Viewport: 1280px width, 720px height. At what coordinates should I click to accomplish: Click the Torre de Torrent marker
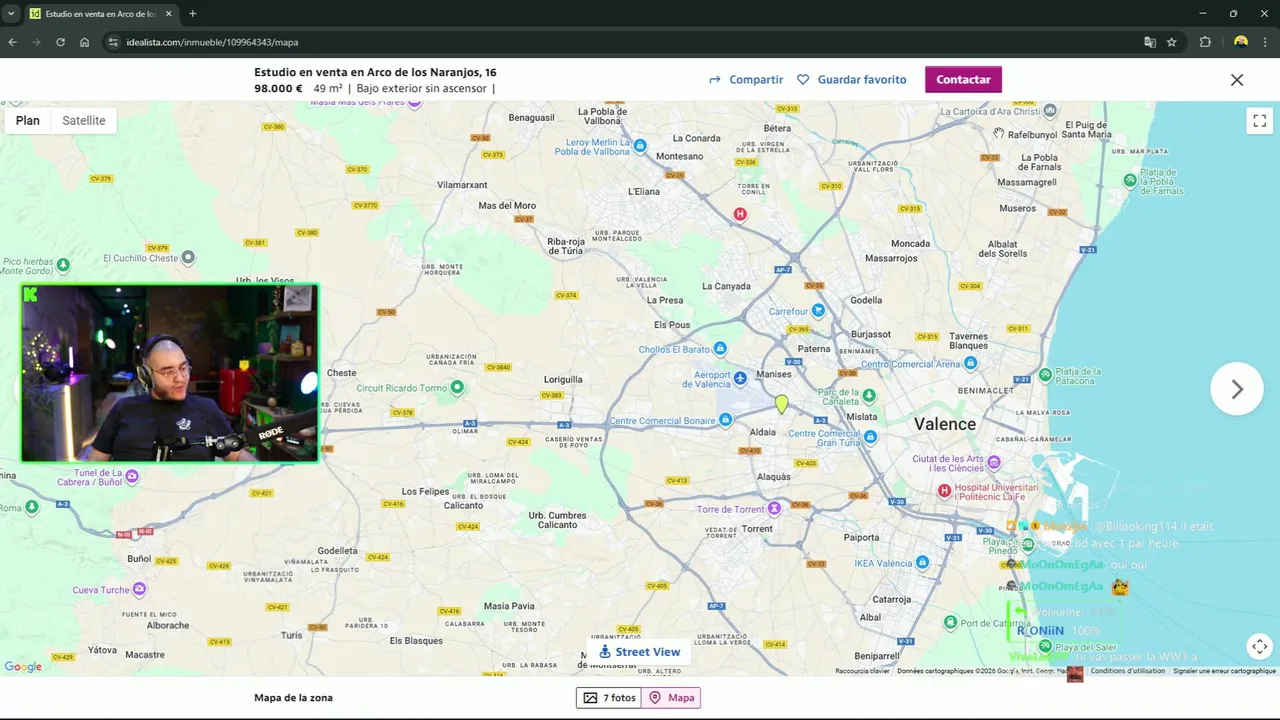tap(774, 509)
